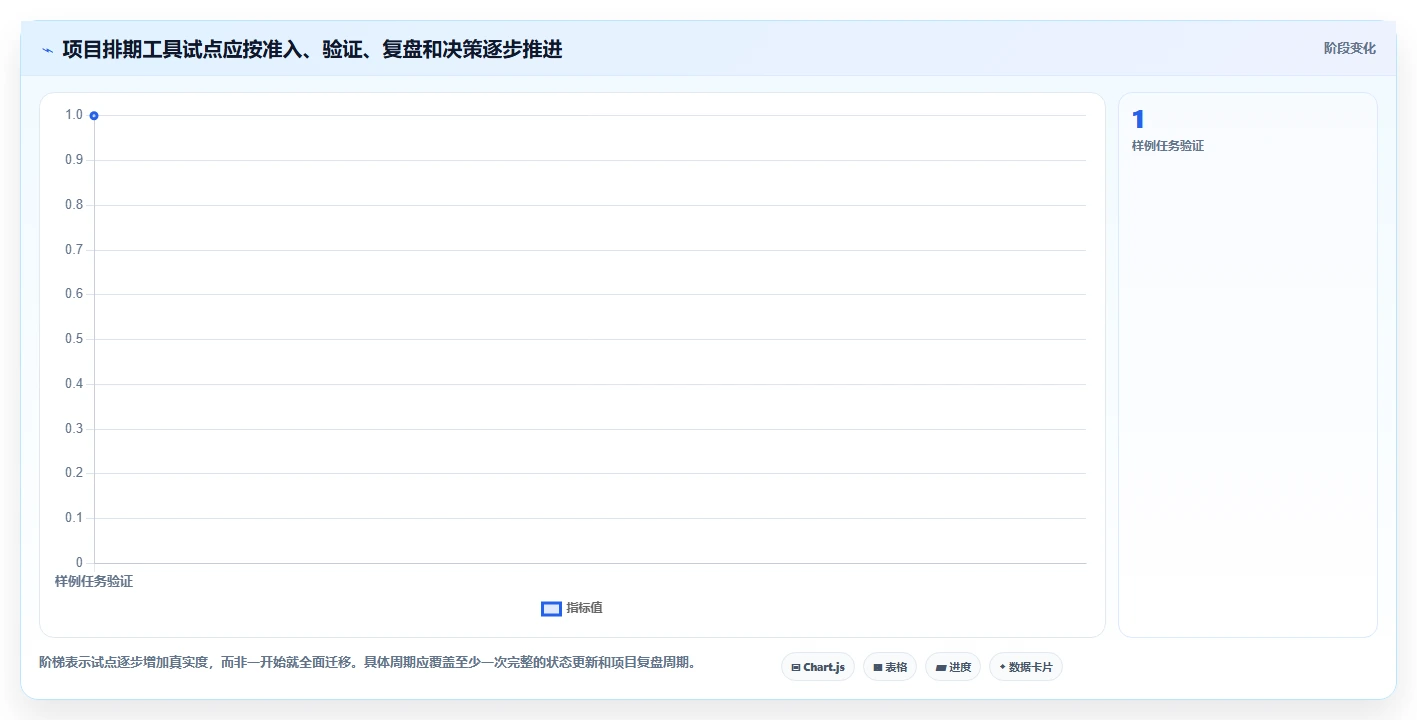This screenshot has width=1417, height=720.
Task: Click the title 项目排期工具试点应按准入…
Action: point(312,49)
